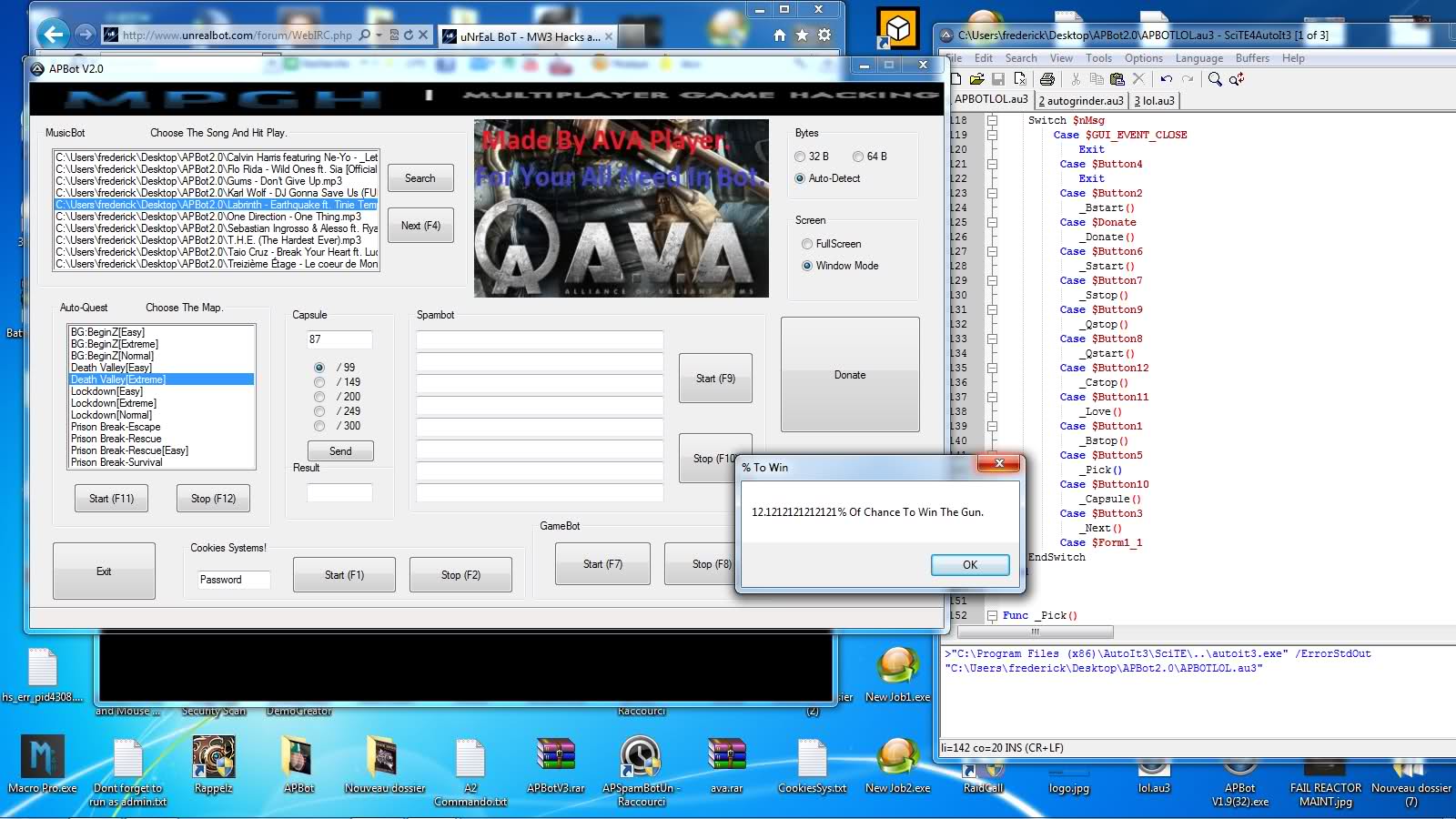
Task: Click the Paste icon in SciTE
Action: coord(1117,79)
